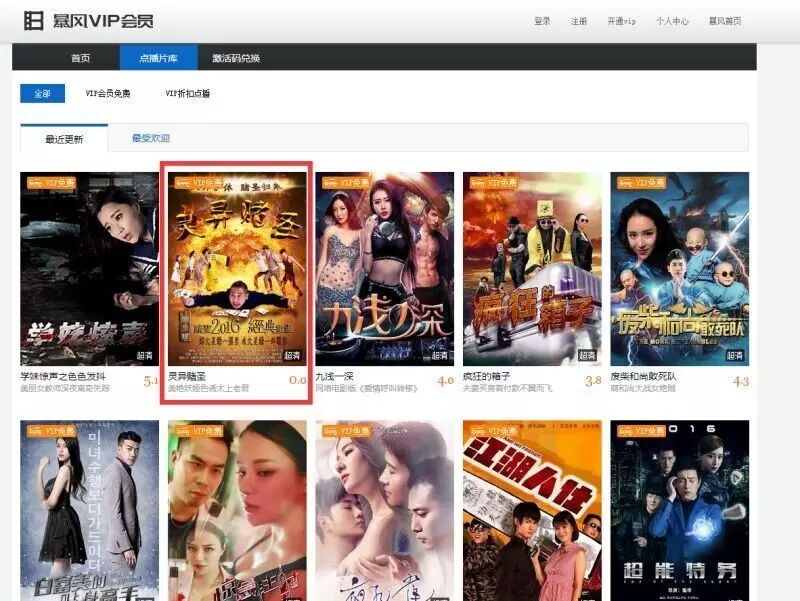This screenshot has width=800, height=601.
Task: Select the 点播片库 navigation tab
Action: 158,57
